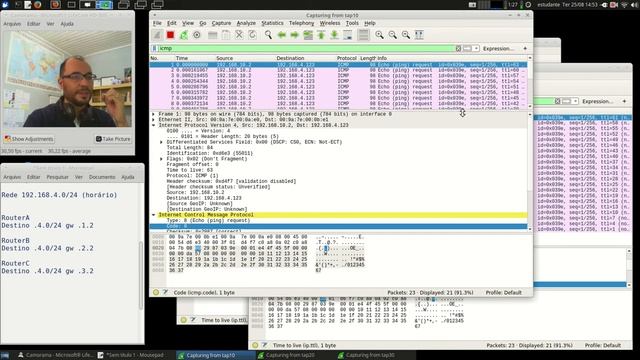Select Type: 8 Echo ping request line
This screenshot has width=640, height=360.
(208, 220)
